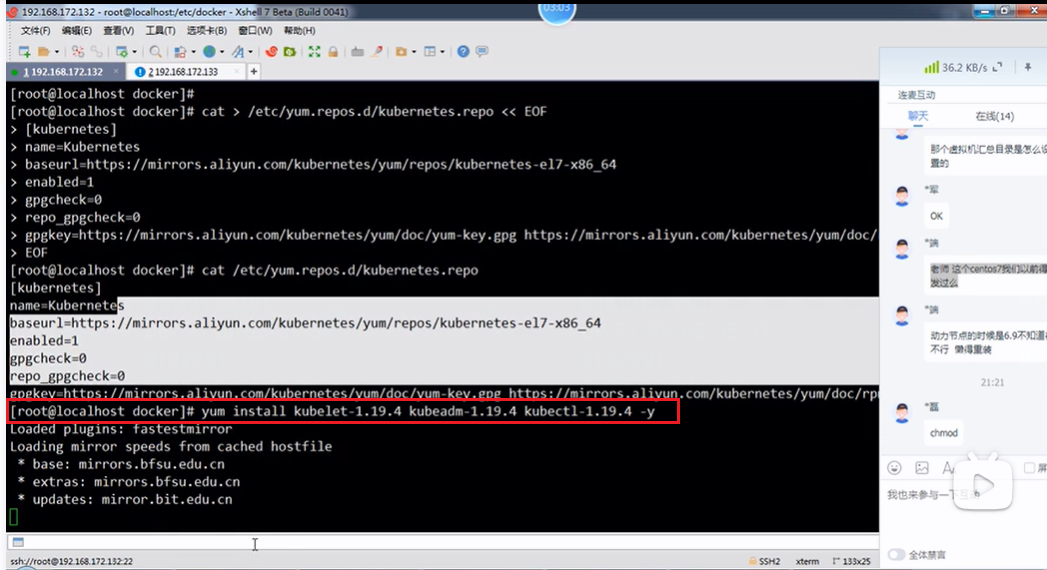Click the compose bar icon below terminal
Image resolution: width=1047 pixels, height=570 pixels.
(x=18, y=542)
